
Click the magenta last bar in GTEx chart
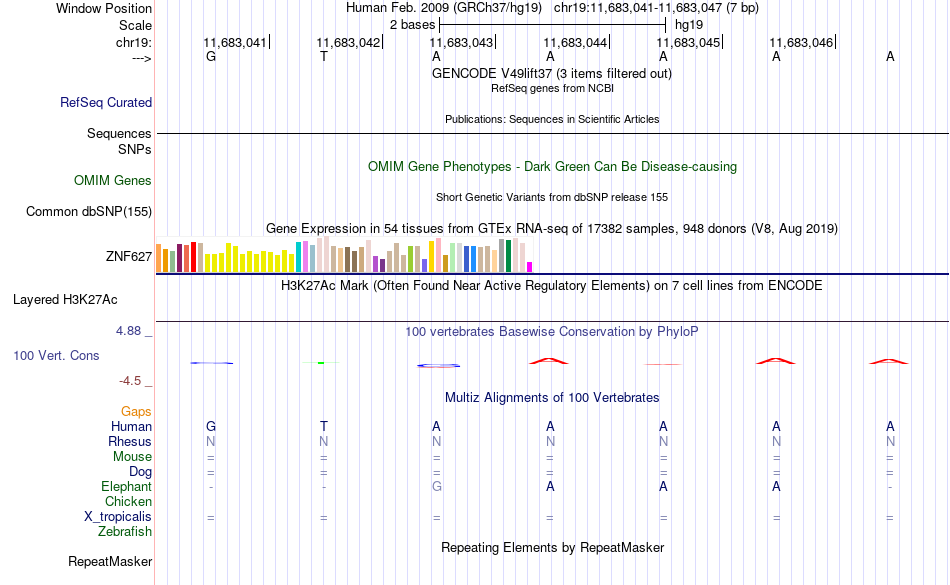click(x=530, y=267)
